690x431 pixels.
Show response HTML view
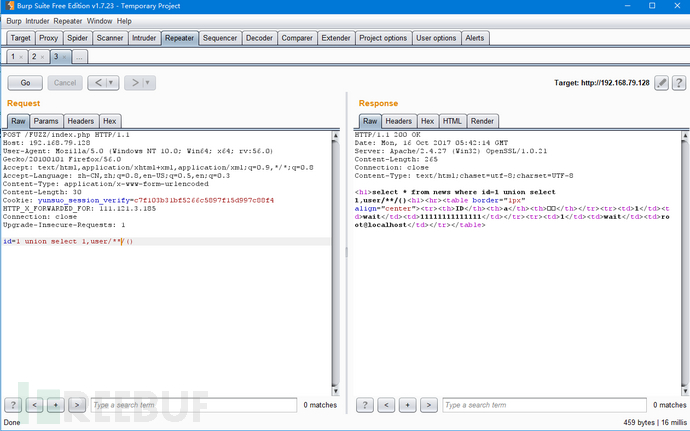pos(452,121)
